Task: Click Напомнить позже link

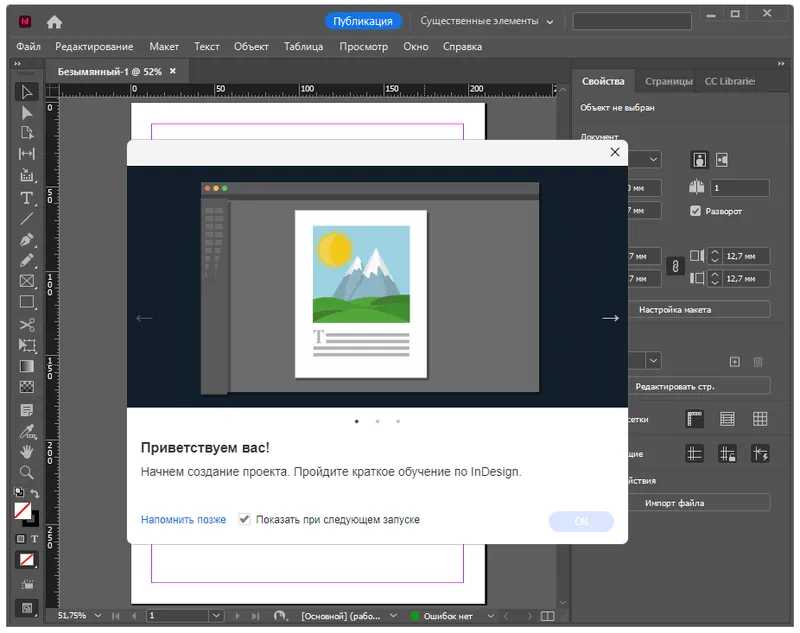Action: [x=183, y=519]
